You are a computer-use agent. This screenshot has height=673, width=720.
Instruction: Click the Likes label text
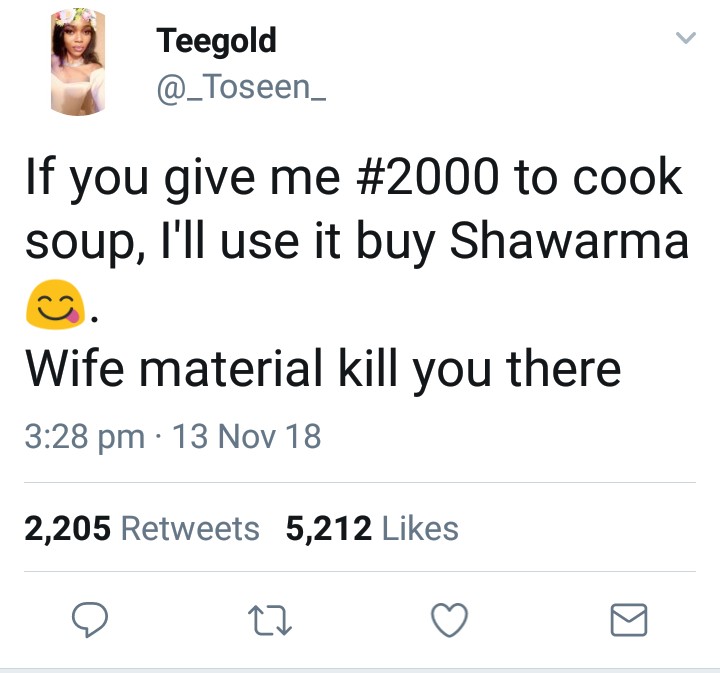pos(420,528)
